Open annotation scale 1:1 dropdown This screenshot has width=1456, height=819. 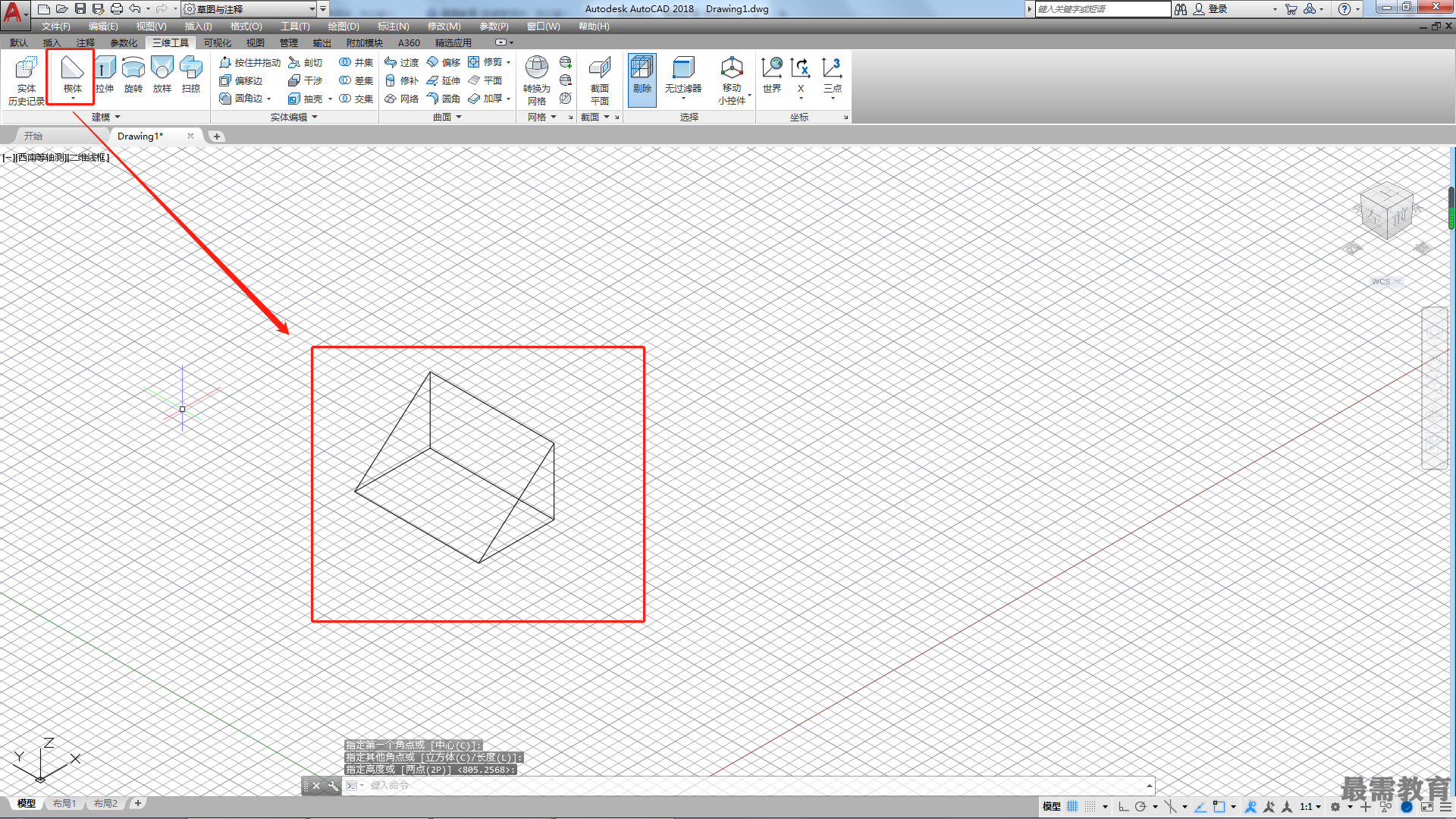tap(1310, 807)
